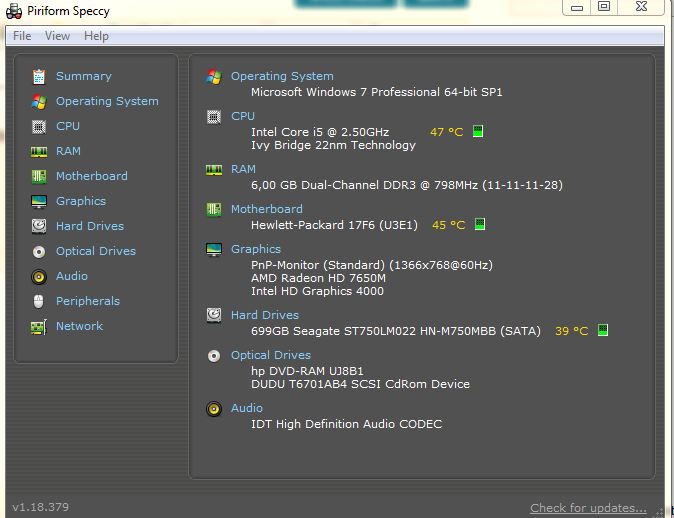Click the version number v1.18.379
The height and width of the screenshot is (518, 674).
pos(40,507)
